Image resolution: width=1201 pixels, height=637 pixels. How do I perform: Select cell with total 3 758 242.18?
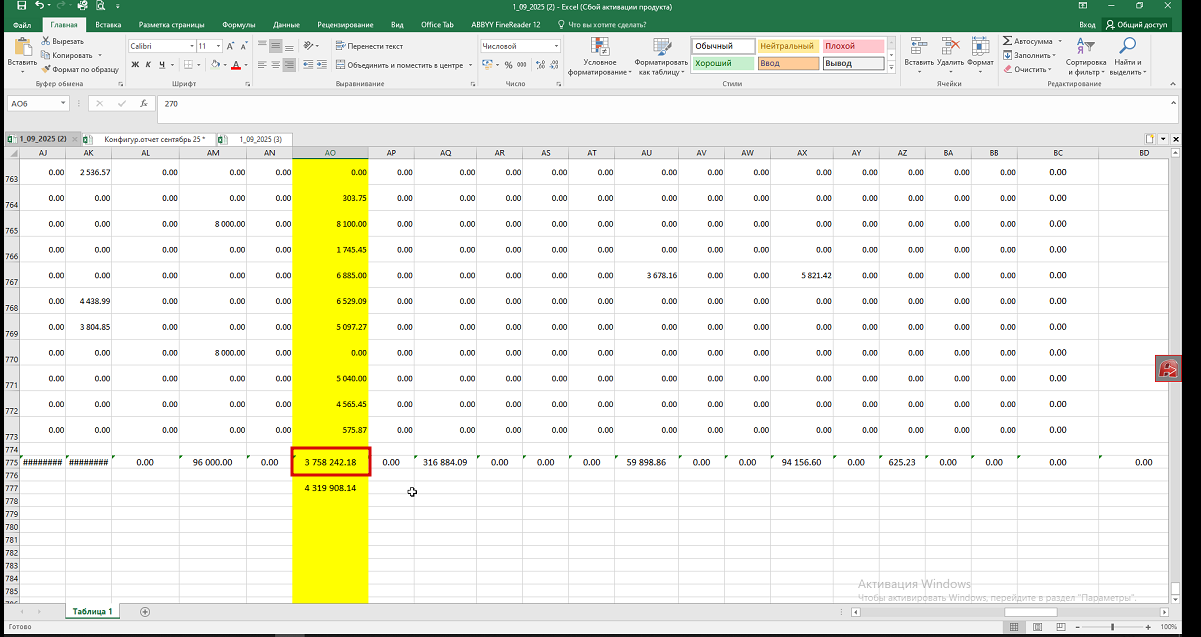click(x=330, y=462)
